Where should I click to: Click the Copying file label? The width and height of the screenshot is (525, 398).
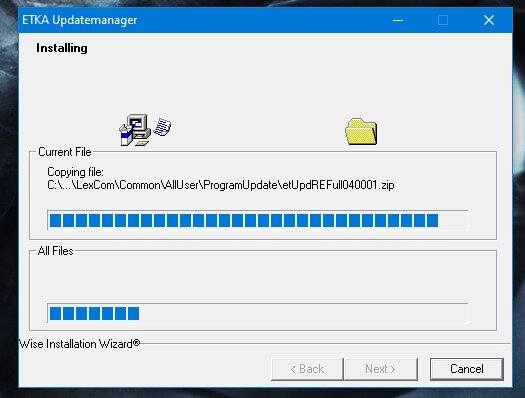click(x=76, y=172)
